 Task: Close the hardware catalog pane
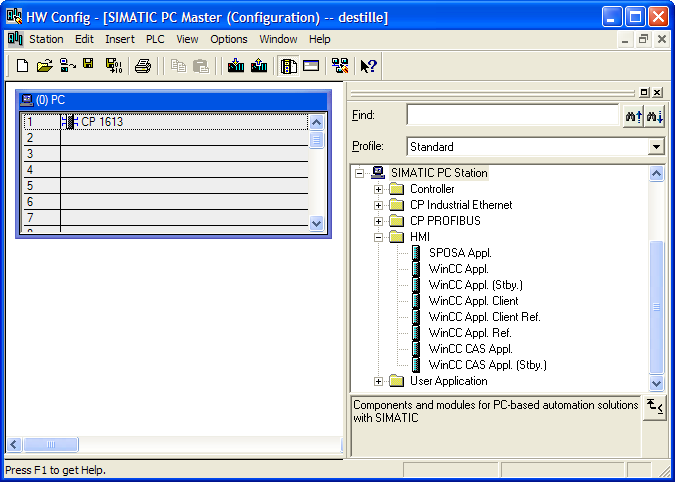point(657,92)
